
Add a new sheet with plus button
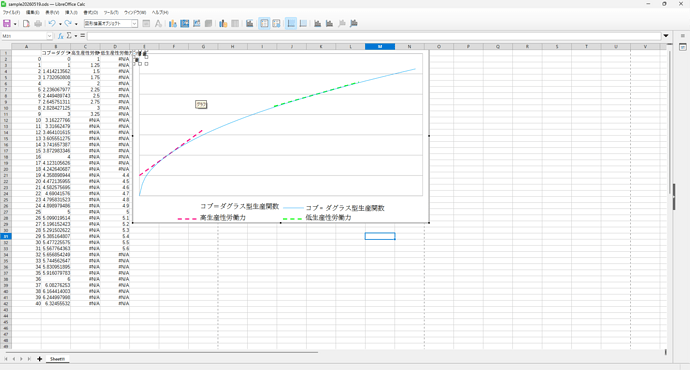pyautogui.click(x=40, y=359)
